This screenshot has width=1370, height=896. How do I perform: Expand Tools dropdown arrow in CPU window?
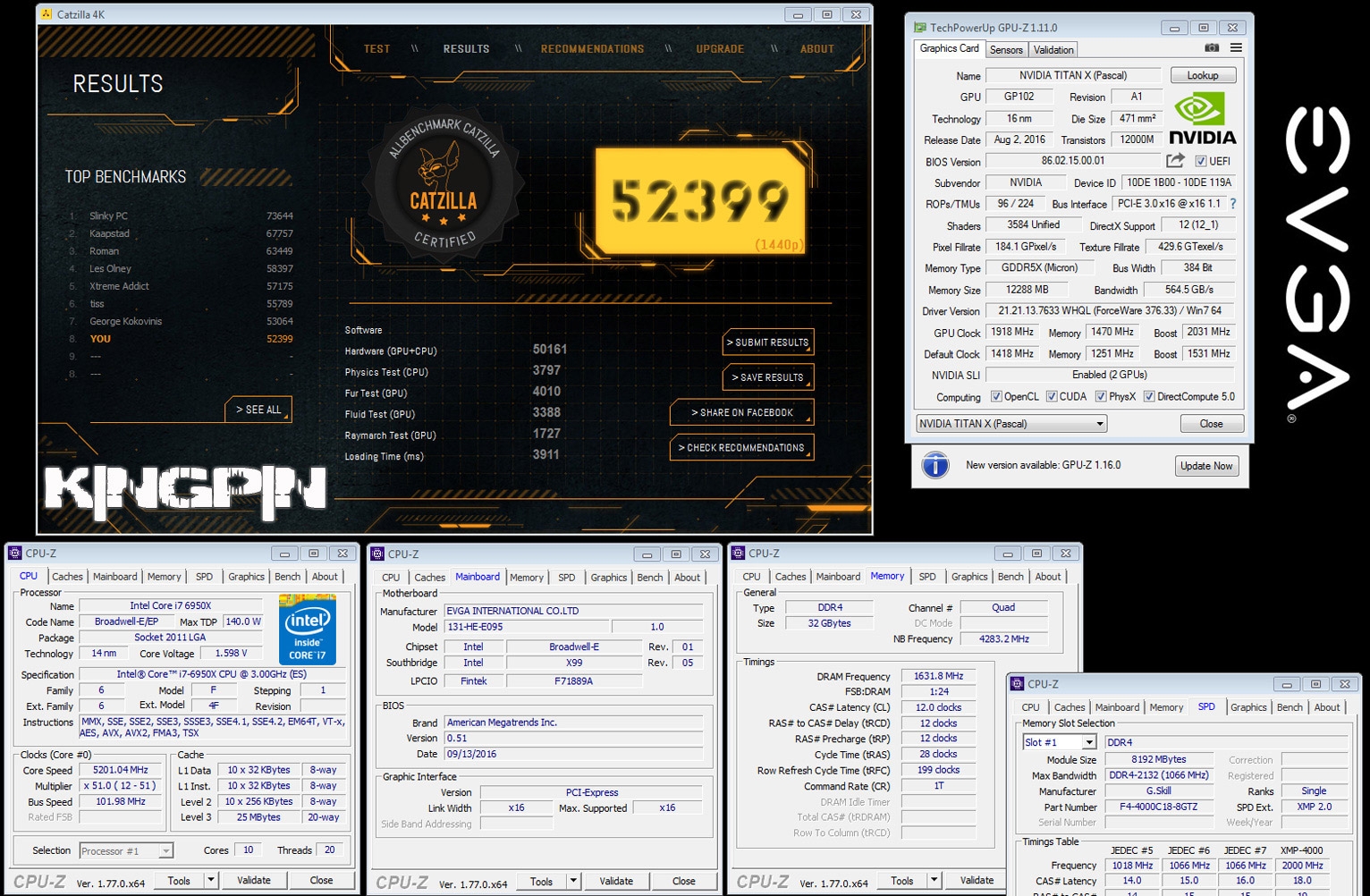click(x=211, y=880)
